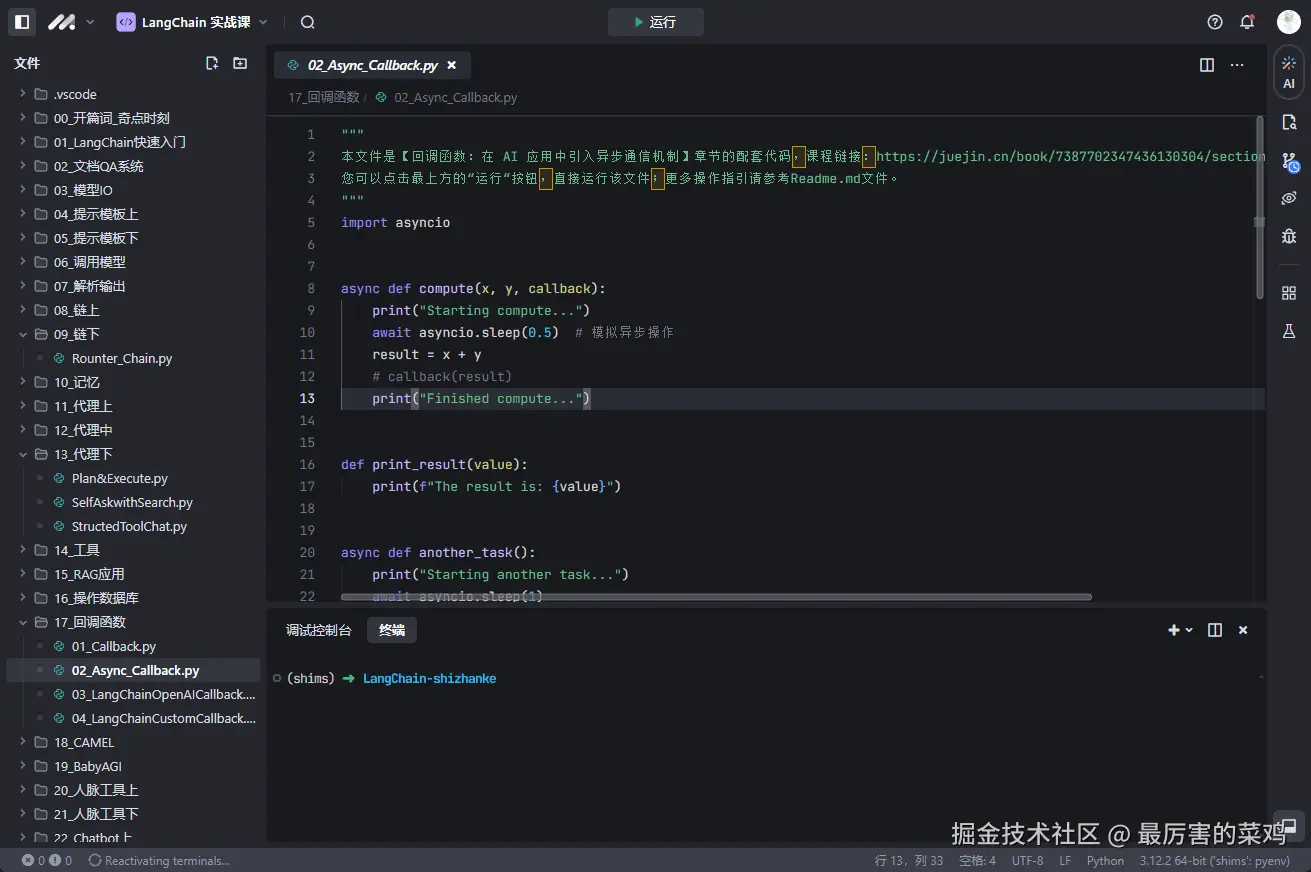Select the 02_Async_Callback.py editor tab
Screen dimensions: 1311x872
[372, 65]
